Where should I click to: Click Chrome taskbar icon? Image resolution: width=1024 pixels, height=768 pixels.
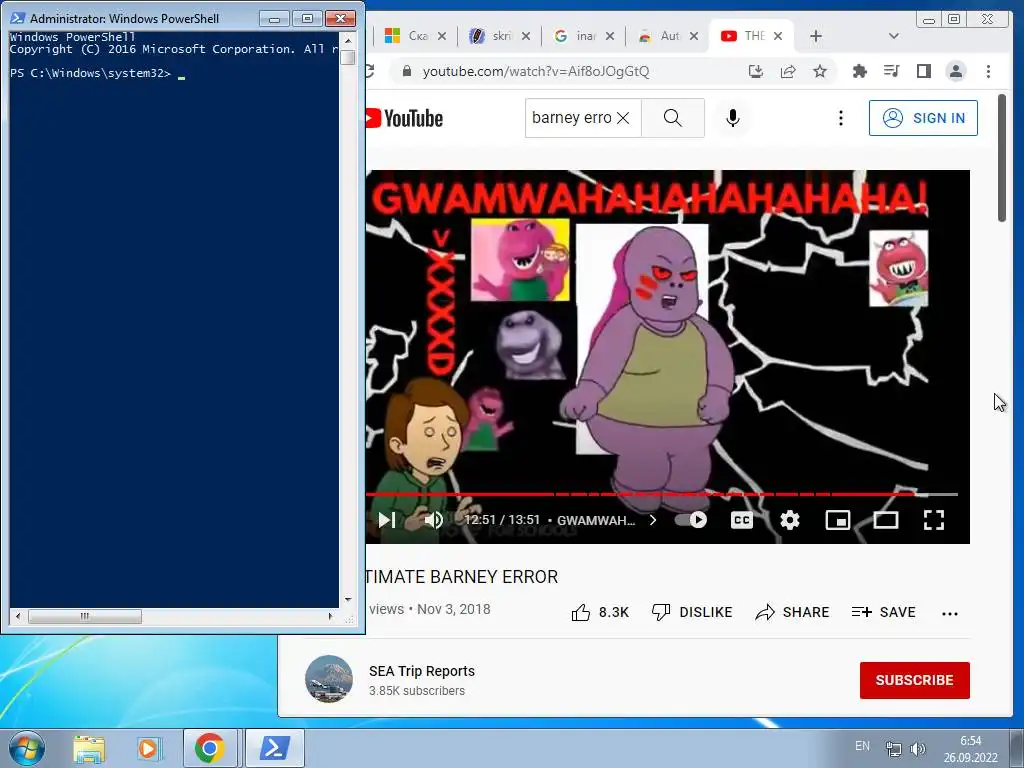[210, 748]
